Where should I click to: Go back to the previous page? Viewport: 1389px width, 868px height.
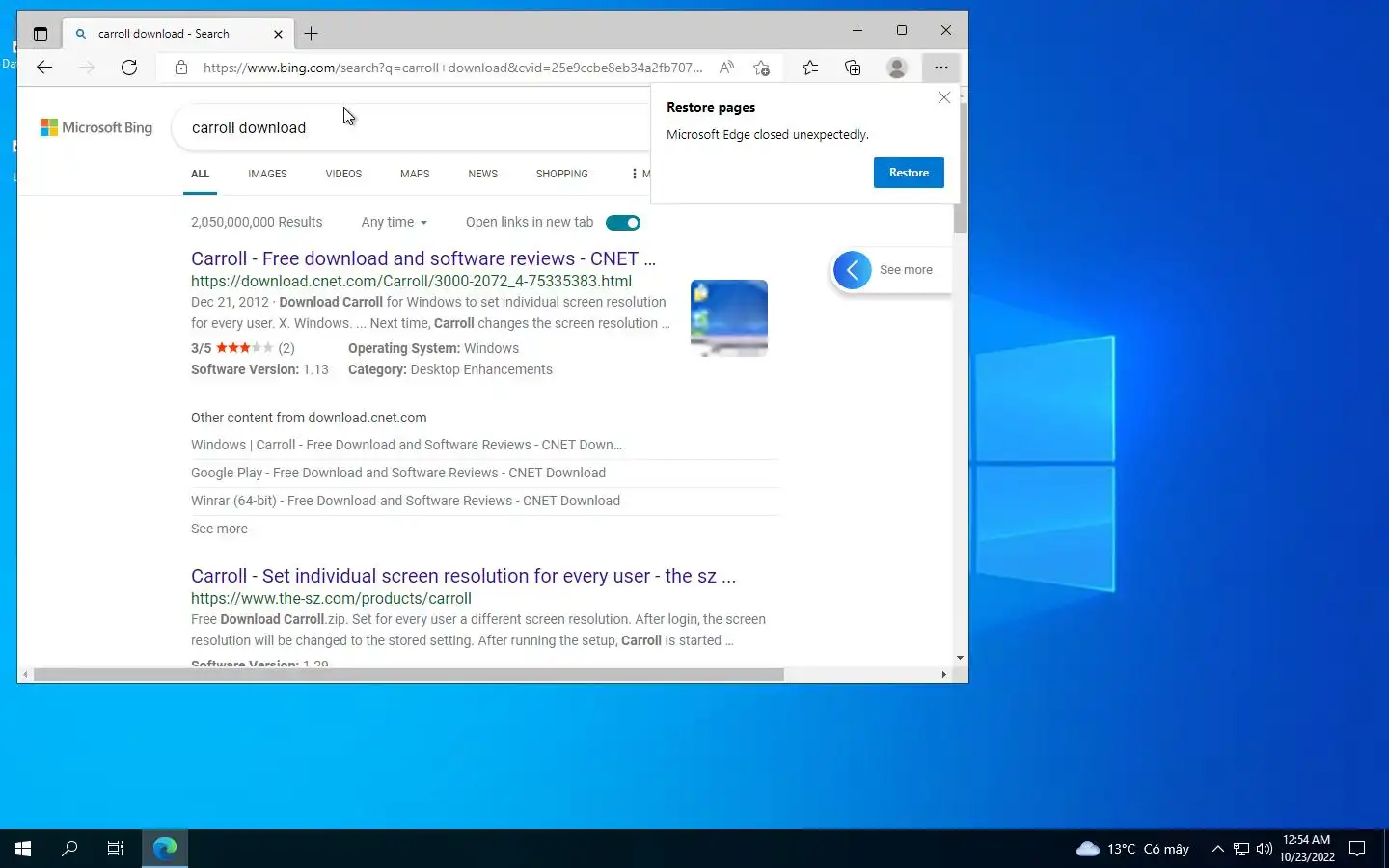[x=44, y=68]
